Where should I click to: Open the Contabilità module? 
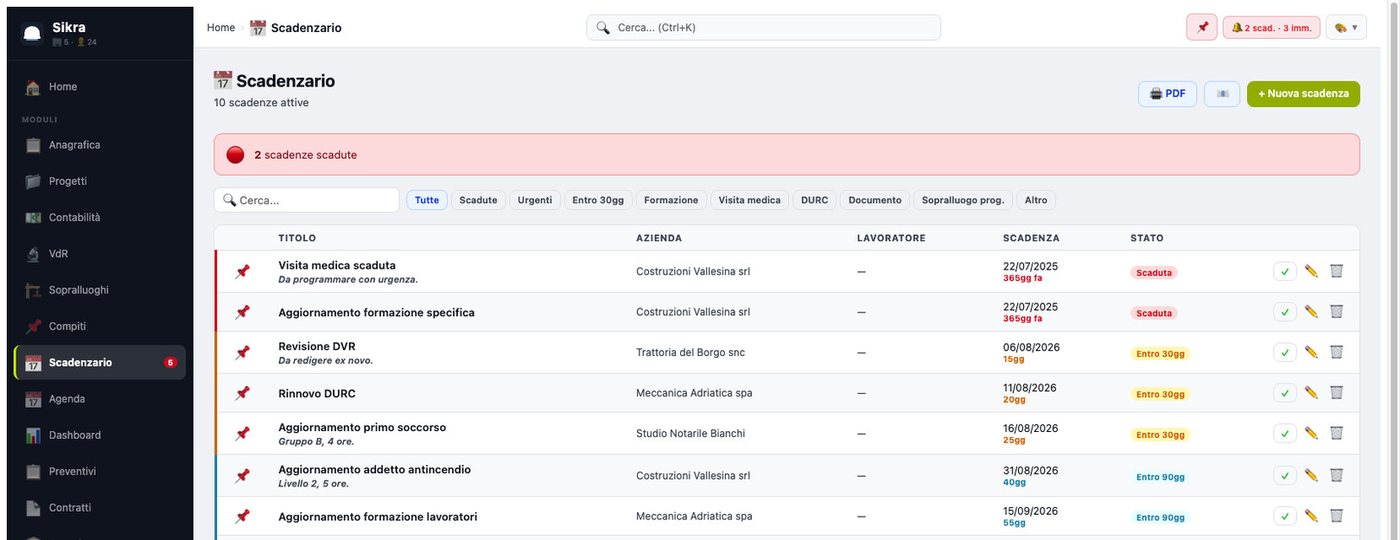(x=100, y=217)
